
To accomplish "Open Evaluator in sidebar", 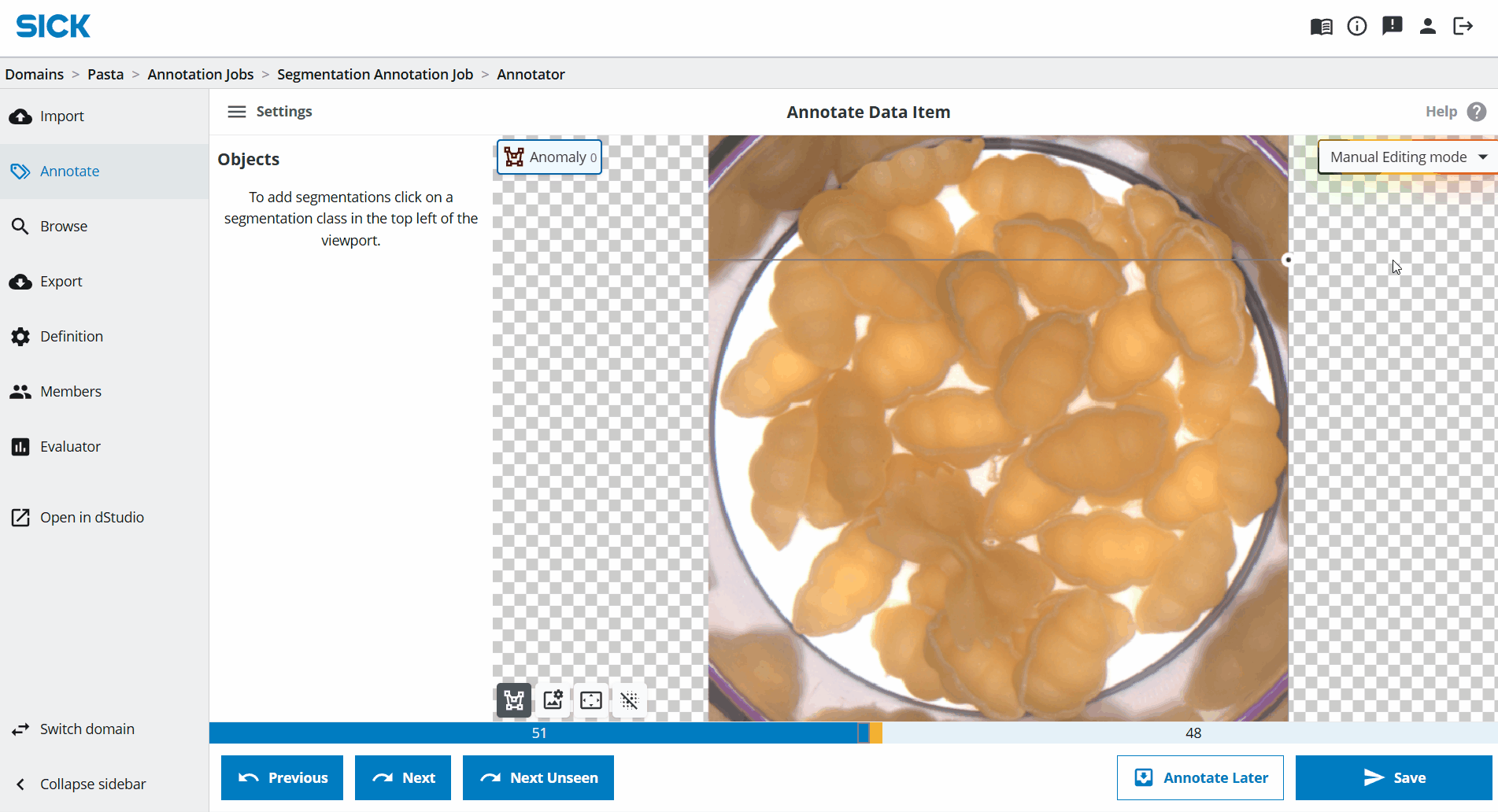I will pyautogui.click(x=104, y=447).
